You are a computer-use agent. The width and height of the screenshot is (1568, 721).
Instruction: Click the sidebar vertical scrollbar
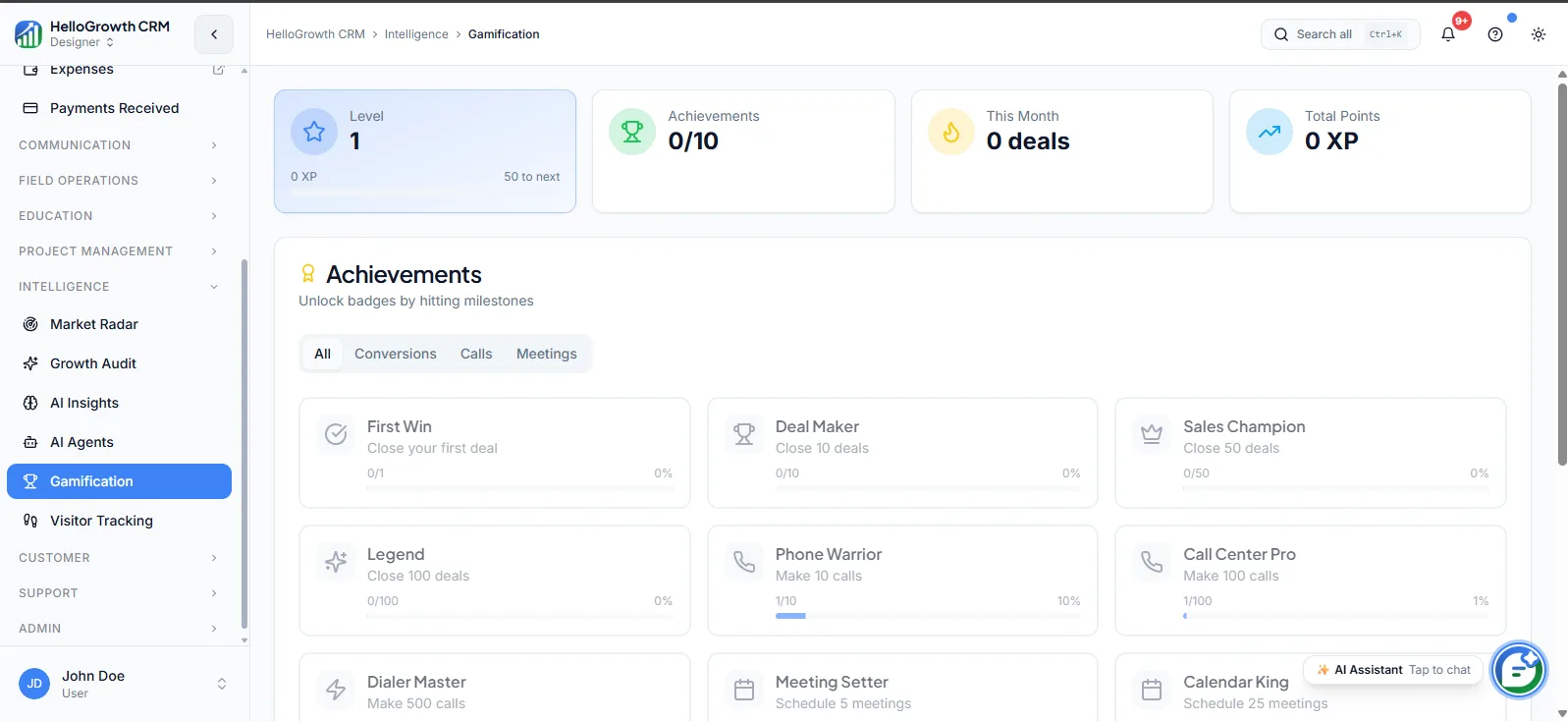[243, 442]
